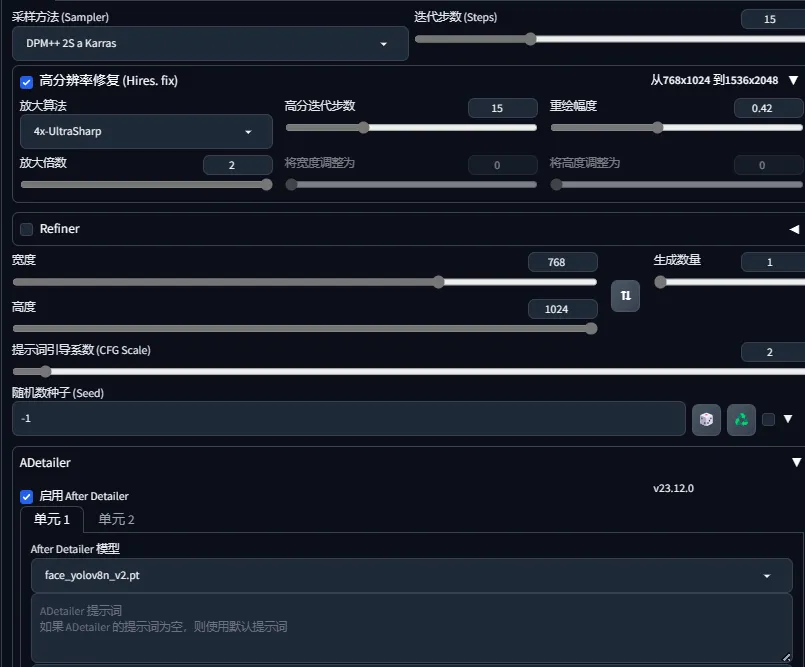
Task: Open the Sampler dropdown showing DPM++ 2S a Karras
Action: click(210, 44)
